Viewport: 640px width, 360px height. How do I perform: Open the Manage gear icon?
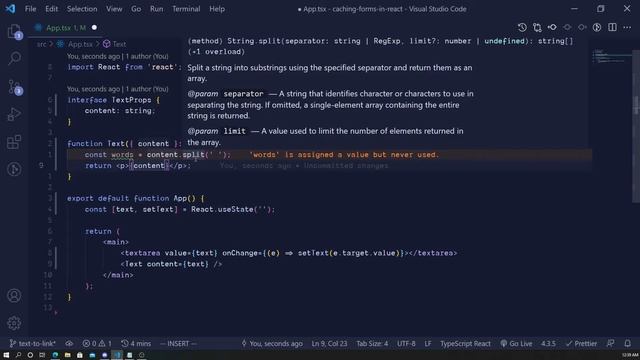[x=14, y=323]
